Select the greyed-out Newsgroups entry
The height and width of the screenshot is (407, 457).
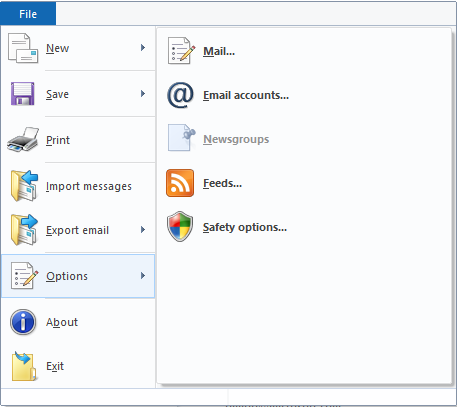coord(236,139)
